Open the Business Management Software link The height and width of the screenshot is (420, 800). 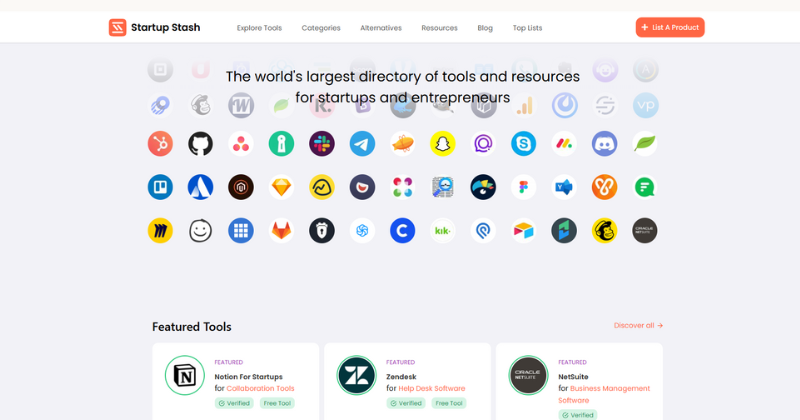click(x=604, y=394)
